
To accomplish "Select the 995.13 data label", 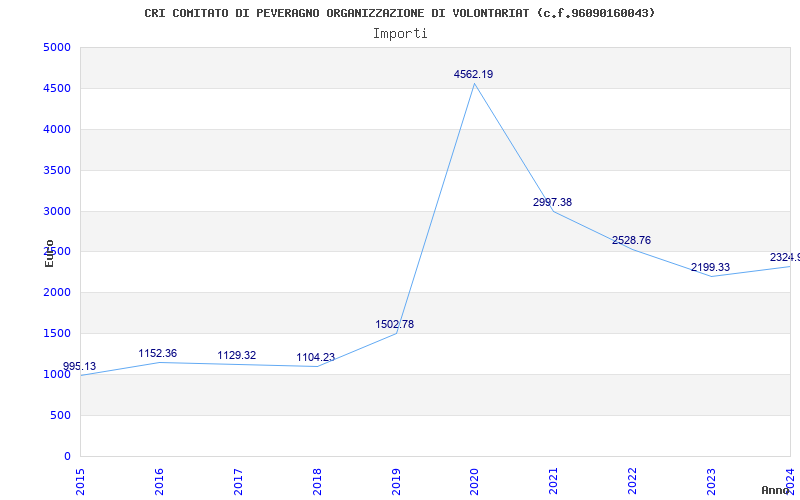I will tap(80, 366).
